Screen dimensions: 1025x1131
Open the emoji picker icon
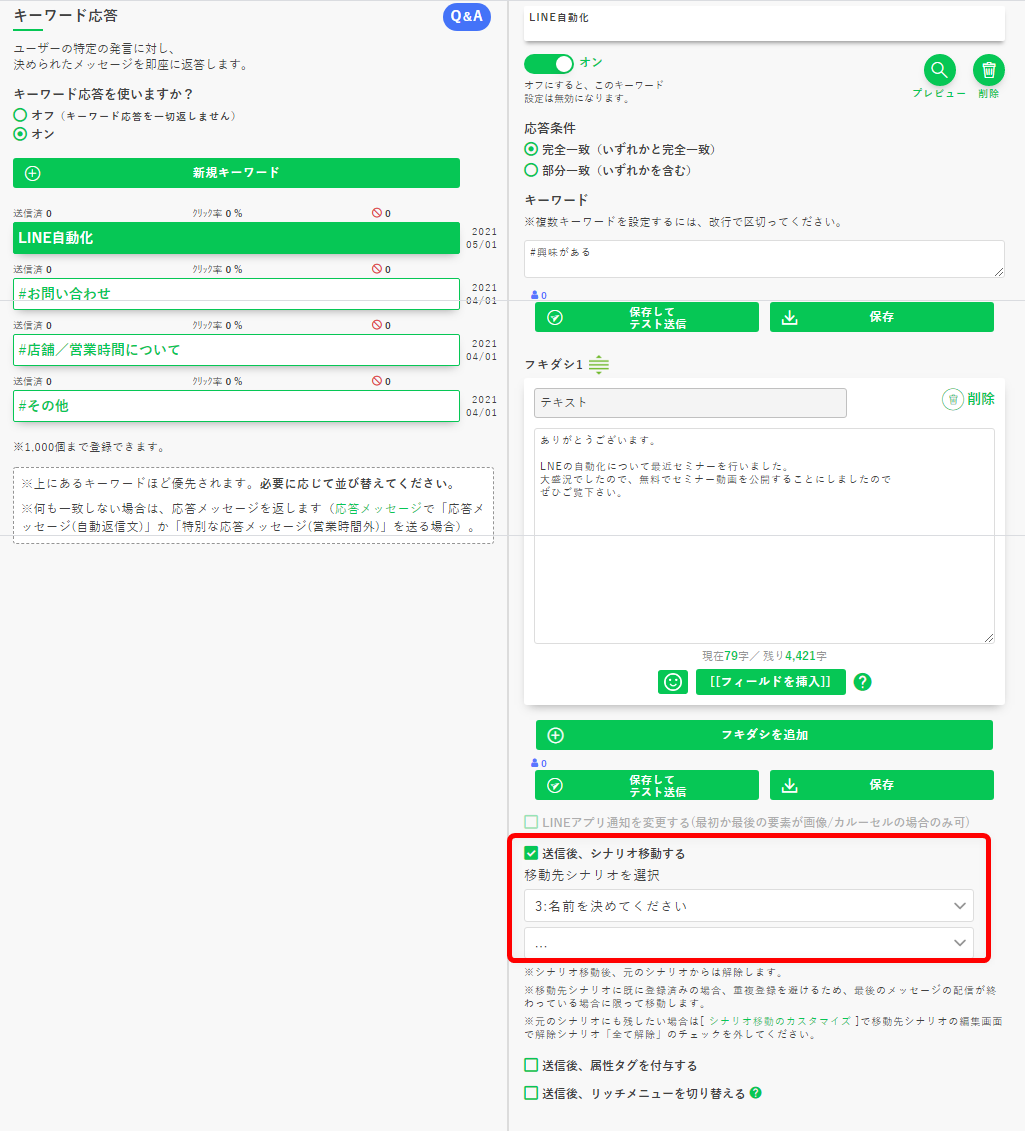point(673,682)
